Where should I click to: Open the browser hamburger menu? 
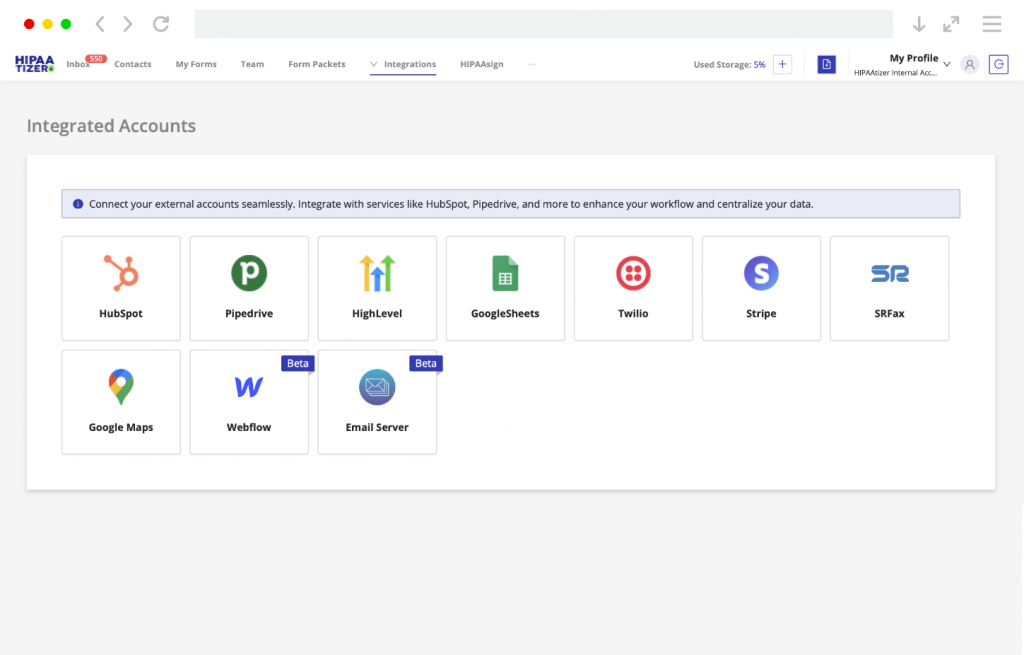(991, 24)
